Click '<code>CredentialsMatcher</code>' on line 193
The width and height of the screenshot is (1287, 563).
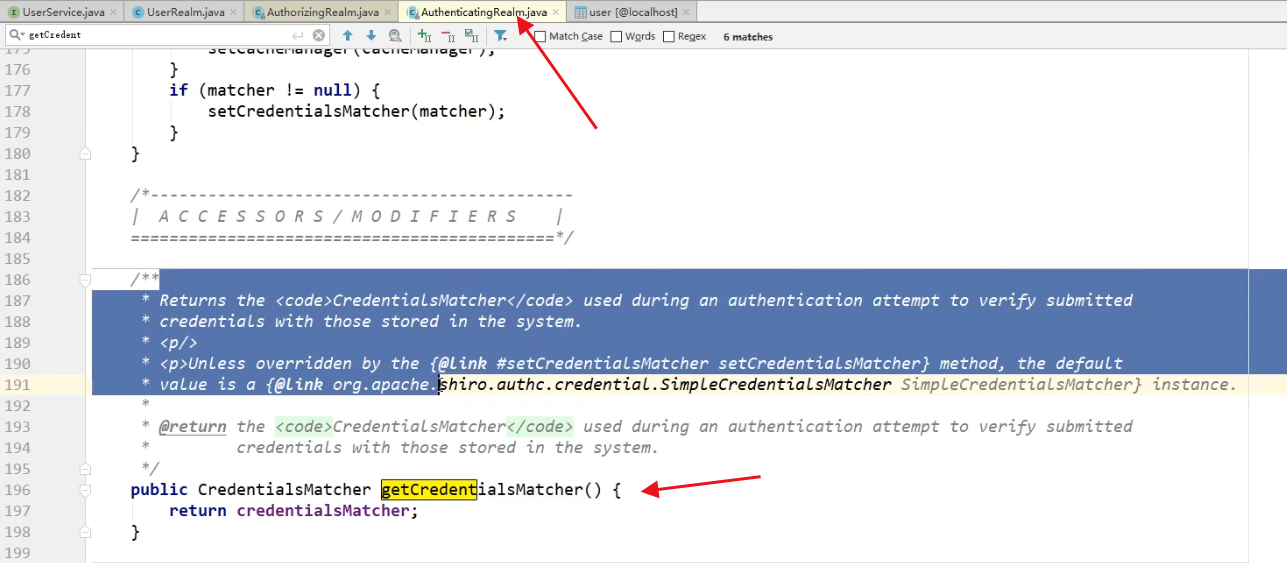(424, 426)
